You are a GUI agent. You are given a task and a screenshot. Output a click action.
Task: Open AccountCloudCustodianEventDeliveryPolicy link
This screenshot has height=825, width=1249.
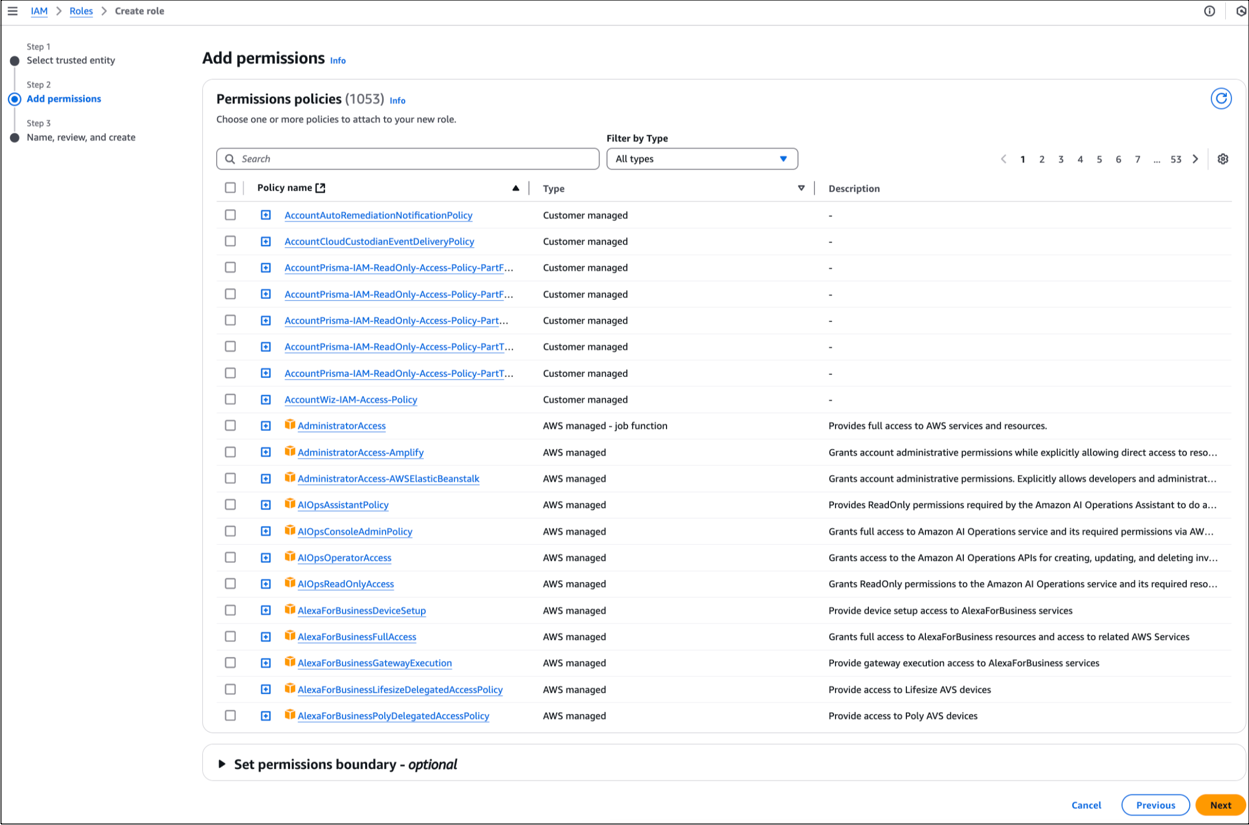pos(379,241)
